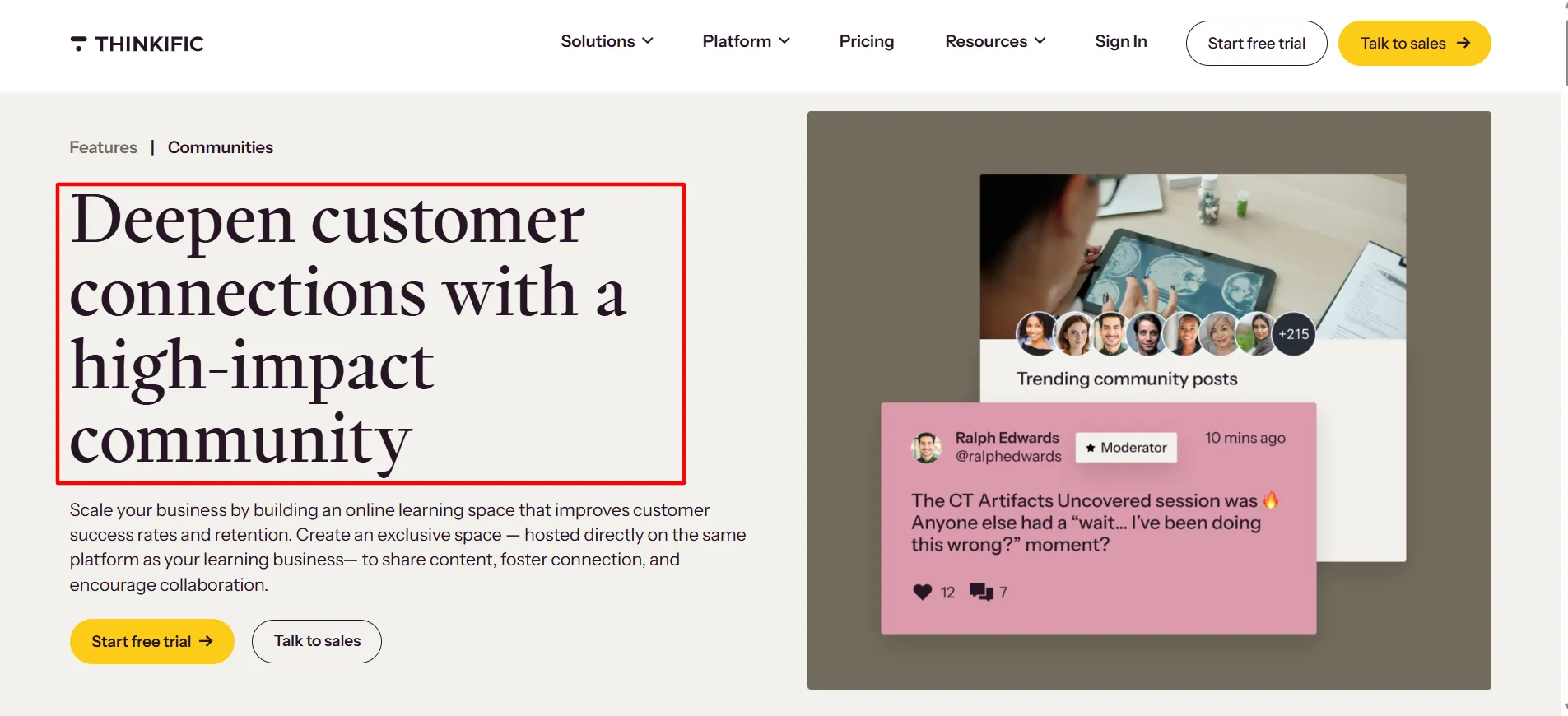This screenshot has width=1568, height=716.
Task: Click the heart like icon on the post
Action: pyautogui.click(x=923, y=592)
